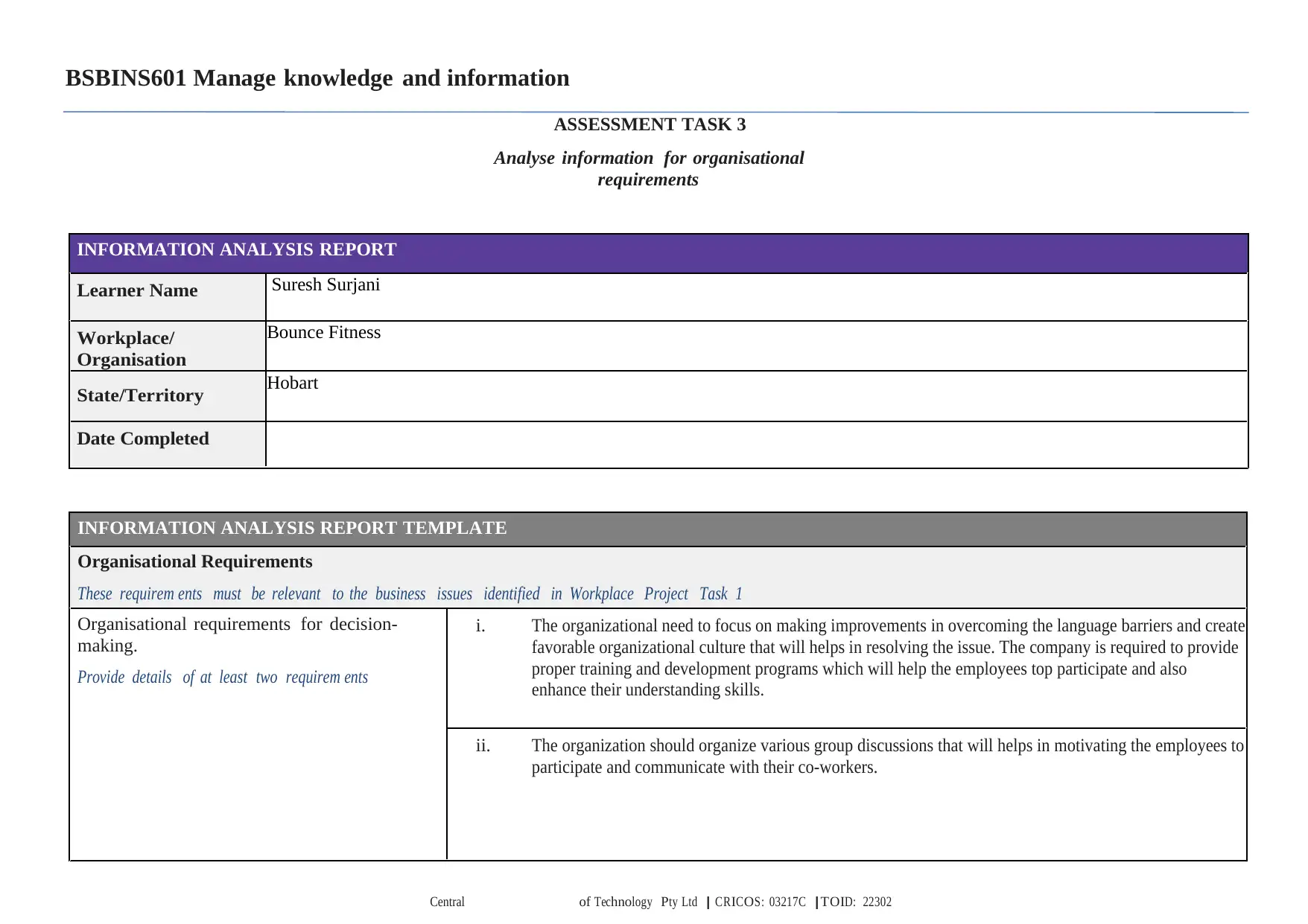
Task: Select 'Organisational requirements for decision-making.' text
Action: coord(238,634)
